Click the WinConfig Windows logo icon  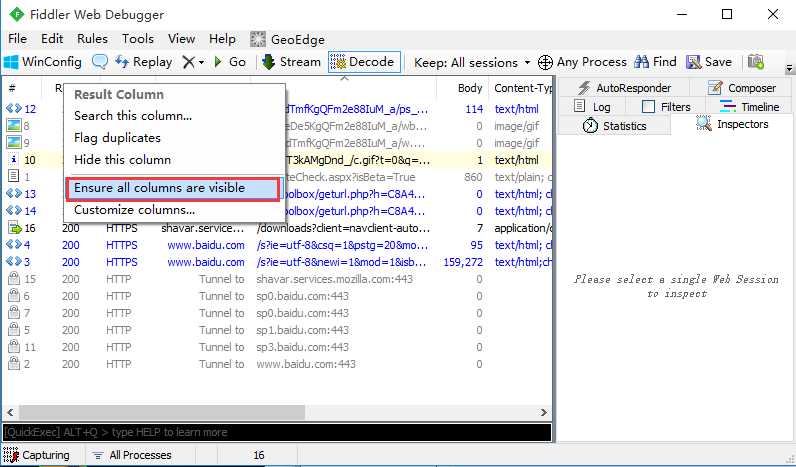click(x=11, y=62)
